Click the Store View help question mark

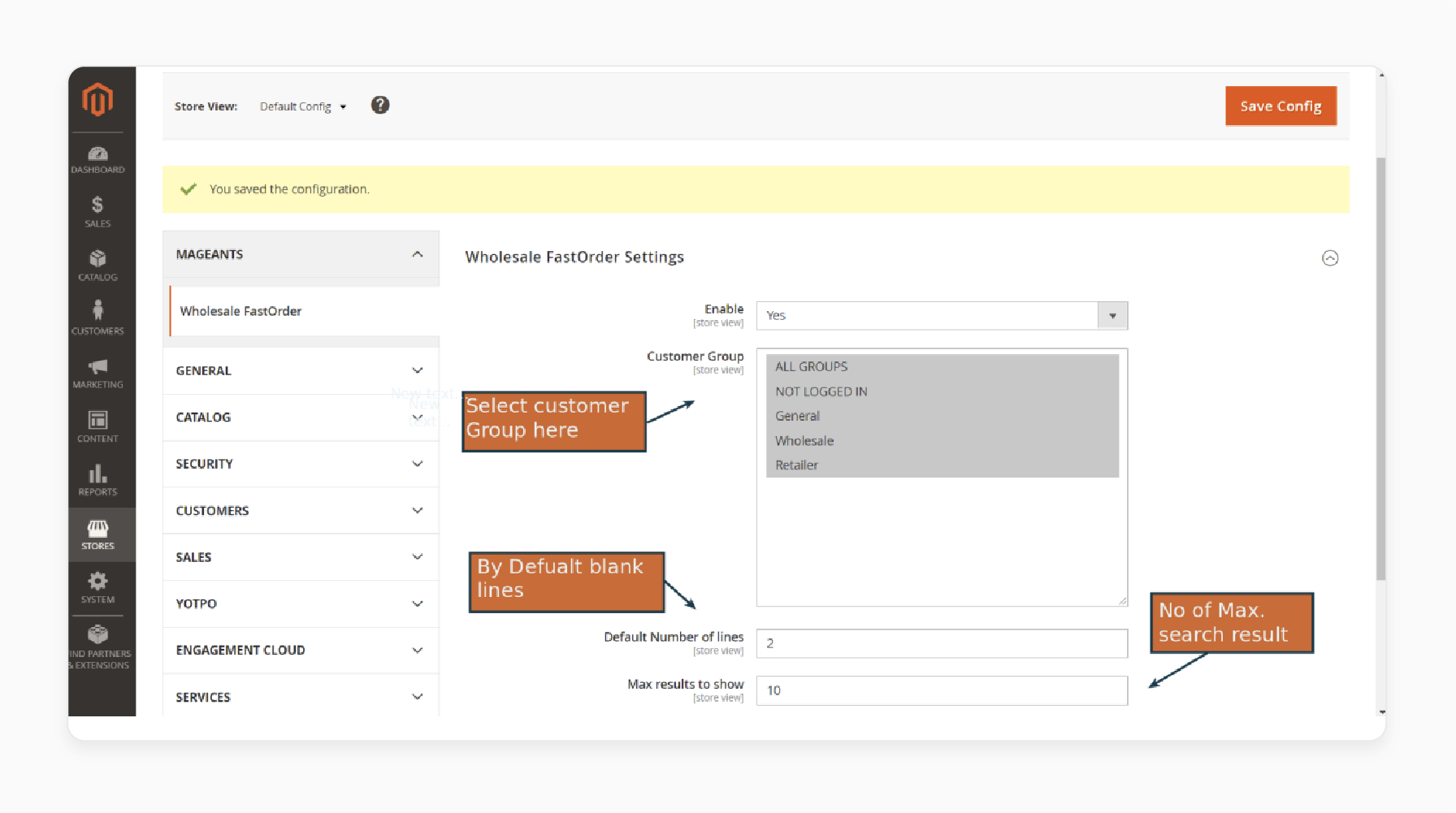380,105
